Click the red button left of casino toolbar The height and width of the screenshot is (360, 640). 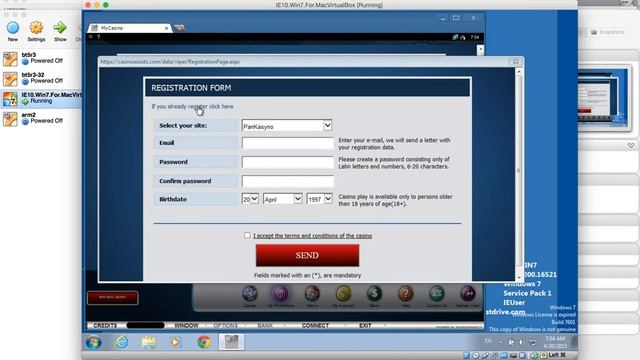[x=113, y=298]
